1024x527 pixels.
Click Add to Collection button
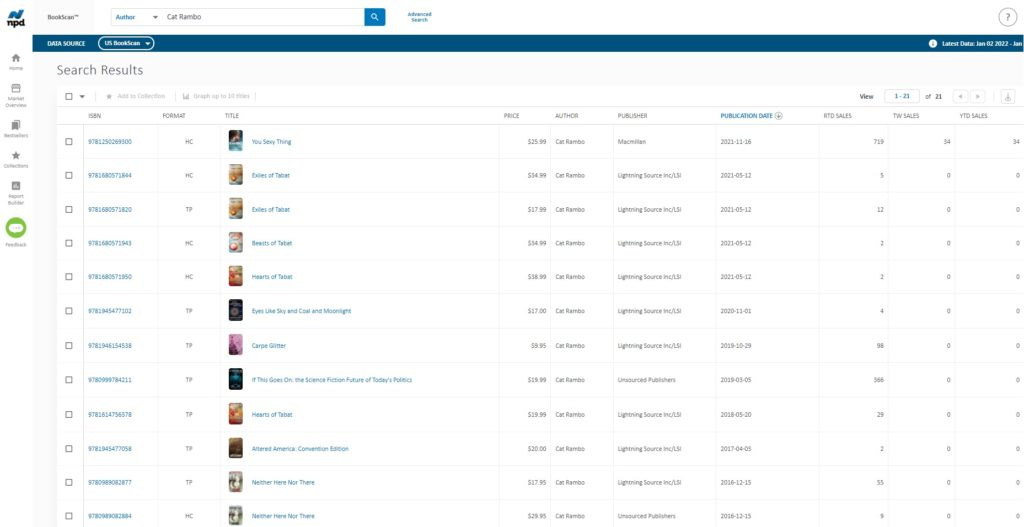click(136, 97)
